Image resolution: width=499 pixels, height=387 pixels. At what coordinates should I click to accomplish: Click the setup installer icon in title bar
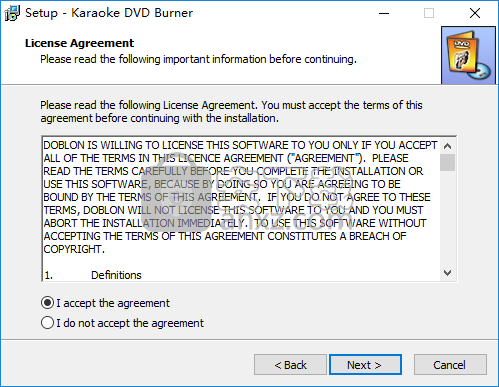pyautogui.click(x=12, y=13)
